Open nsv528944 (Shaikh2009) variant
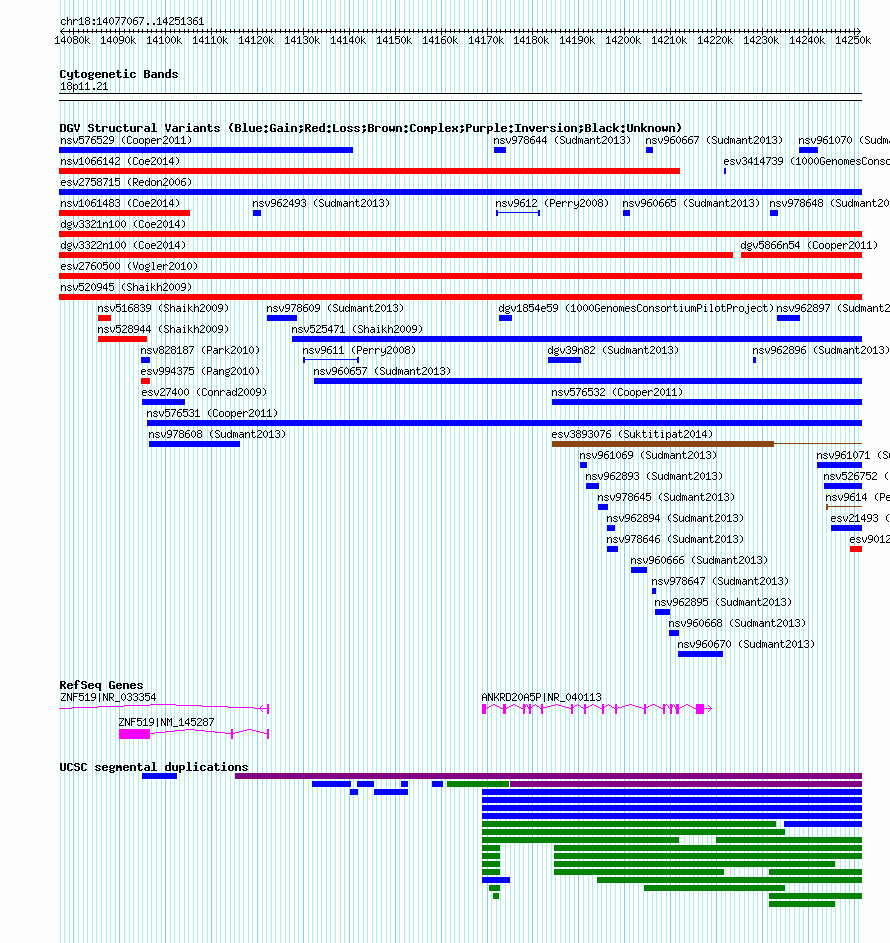 pyautogui.click(x=163, y=329)
